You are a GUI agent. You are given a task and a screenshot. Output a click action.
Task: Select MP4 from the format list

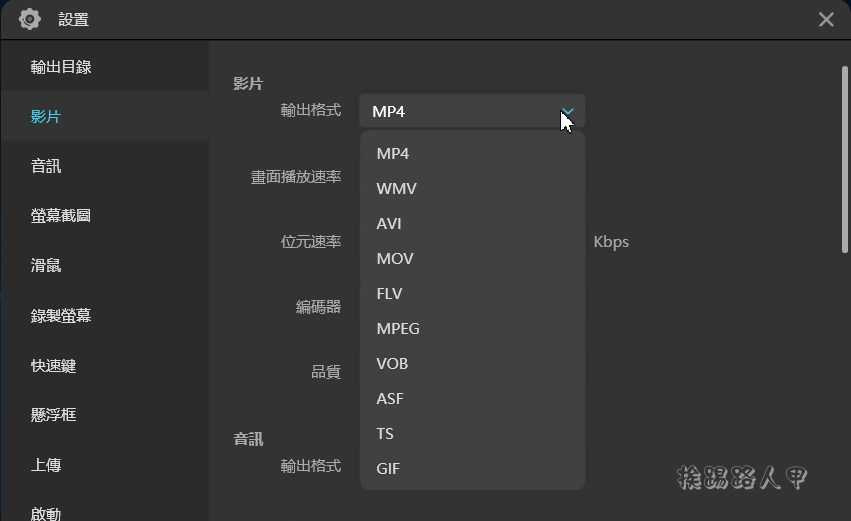tap(472, 154)
